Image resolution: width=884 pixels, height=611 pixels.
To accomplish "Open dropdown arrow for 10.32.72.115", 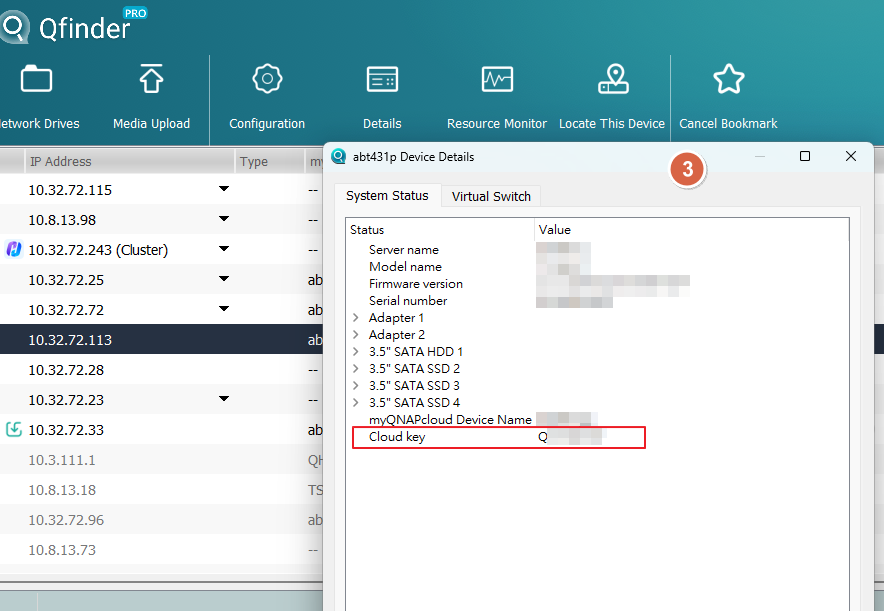I will click(x=224, y=189).
